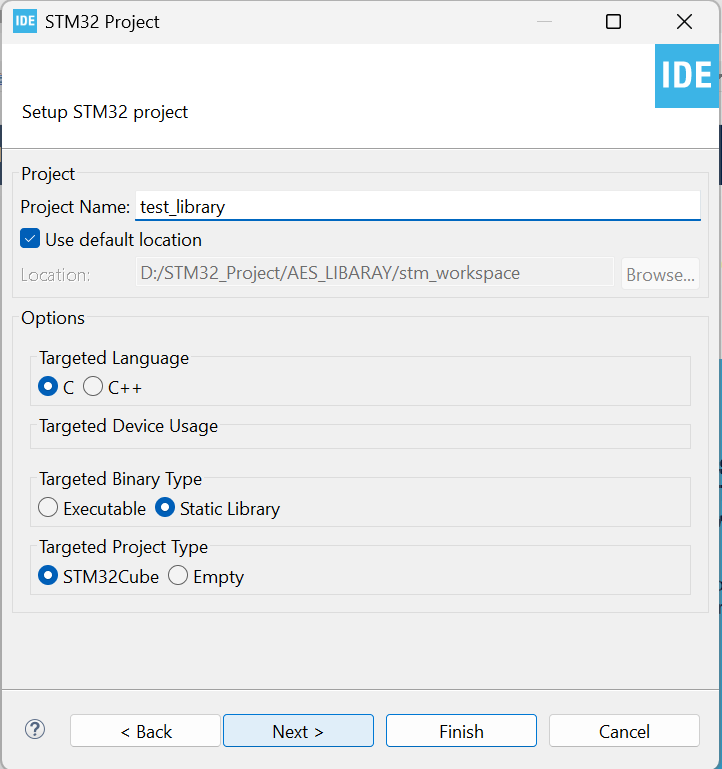Click the Targeted Binary Type label
Viewport: 722px width, 769px height.
[x=121, y=479]
